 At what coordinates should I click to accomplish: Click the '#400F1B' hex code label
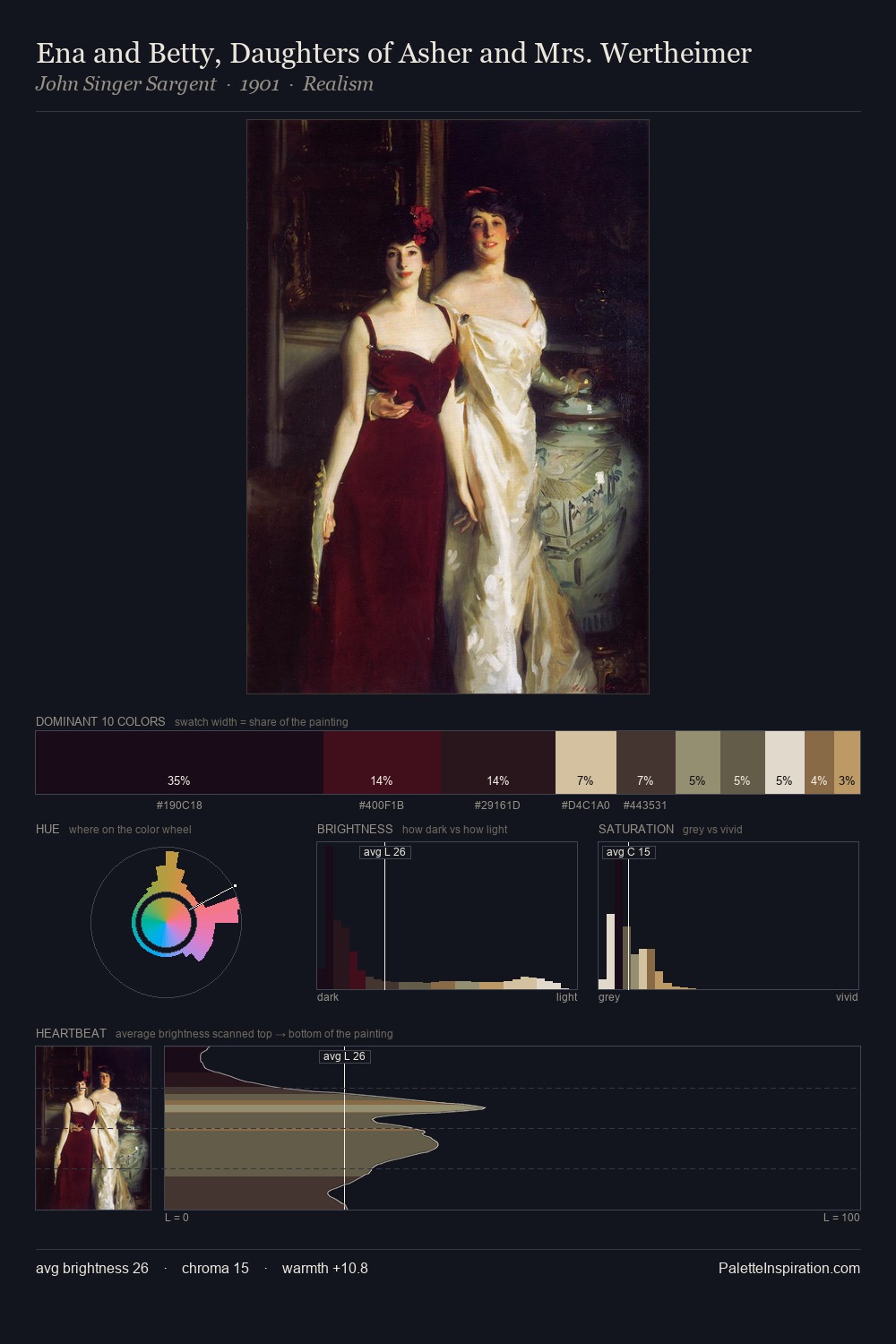[382, 806]
